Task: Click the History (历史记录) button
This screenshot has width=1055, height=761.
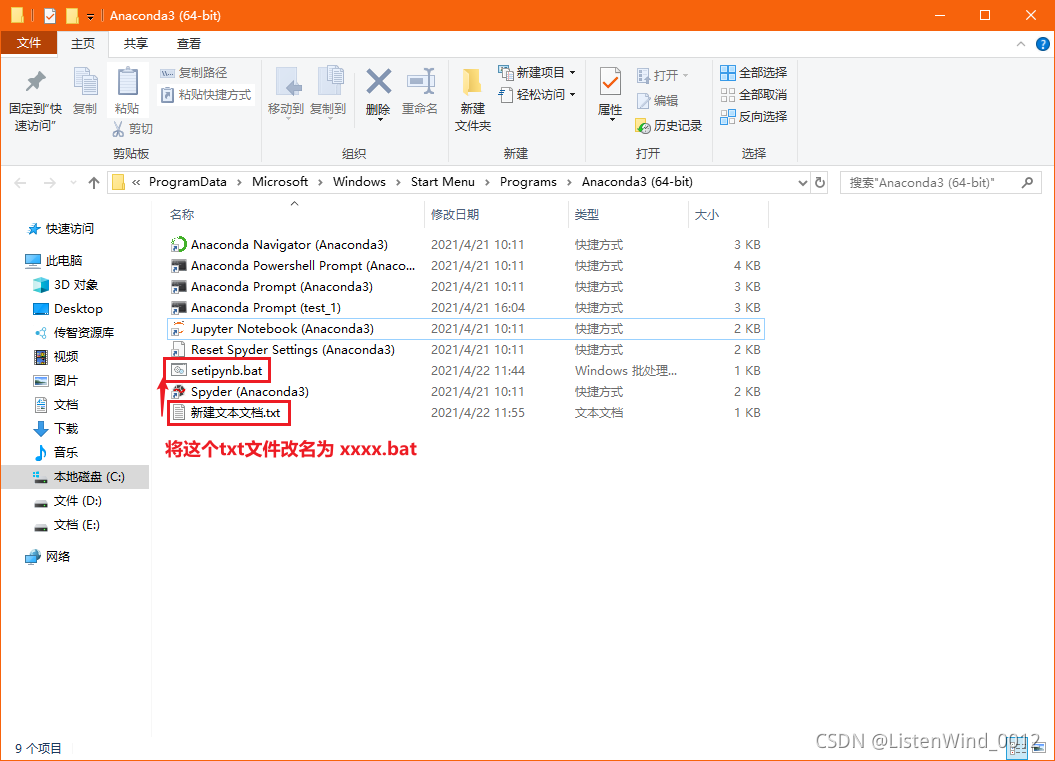Action: [x=669, y=126]
